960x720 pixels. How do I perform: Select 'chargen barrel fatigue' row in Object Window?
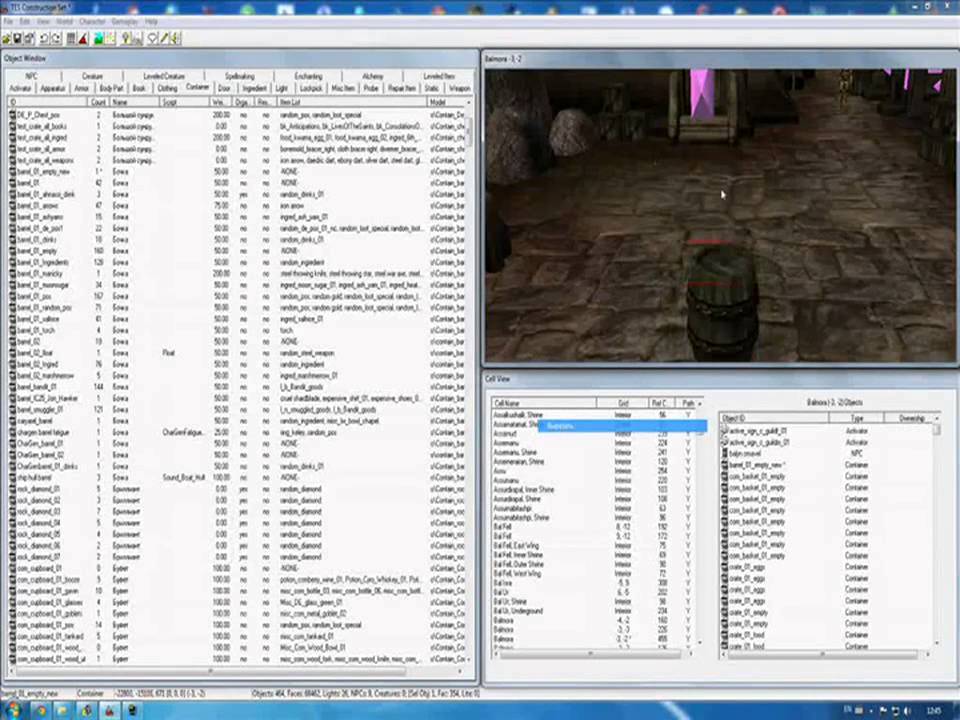tap(237, 432)
